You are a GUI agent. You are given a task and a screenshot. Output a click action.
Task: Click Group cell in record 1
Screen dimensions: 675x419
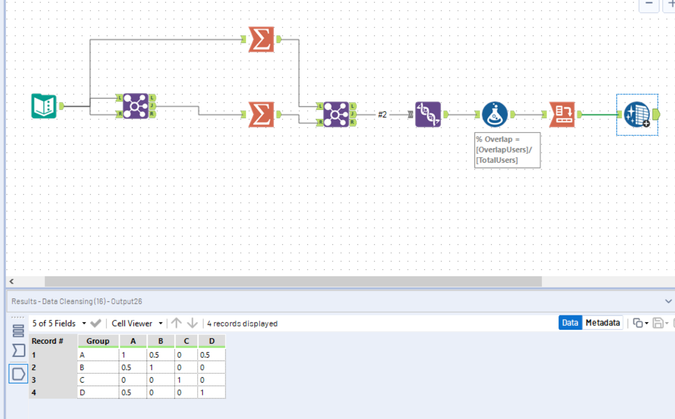click(98, 355)
